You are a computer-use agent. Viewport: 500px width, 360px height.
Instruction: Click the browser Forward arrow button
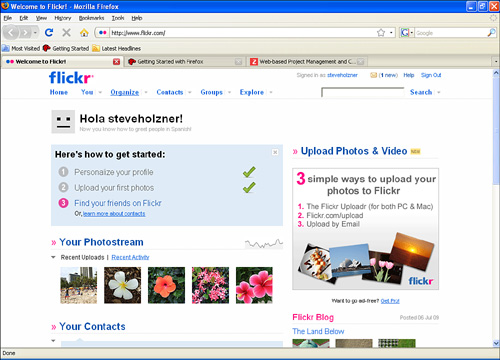point(25,33)
